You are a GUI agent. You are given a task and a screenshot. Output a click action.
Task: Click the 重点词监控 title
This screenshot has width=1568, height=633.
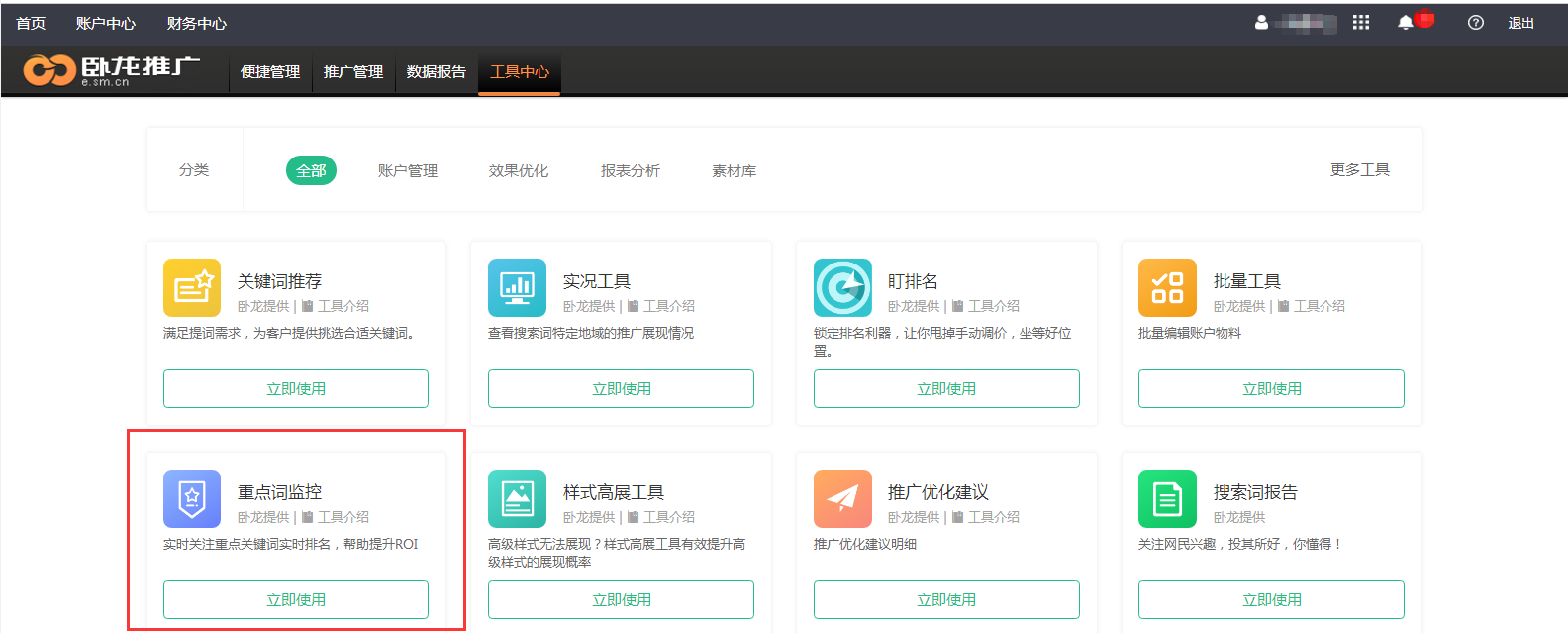click(279, 492)
